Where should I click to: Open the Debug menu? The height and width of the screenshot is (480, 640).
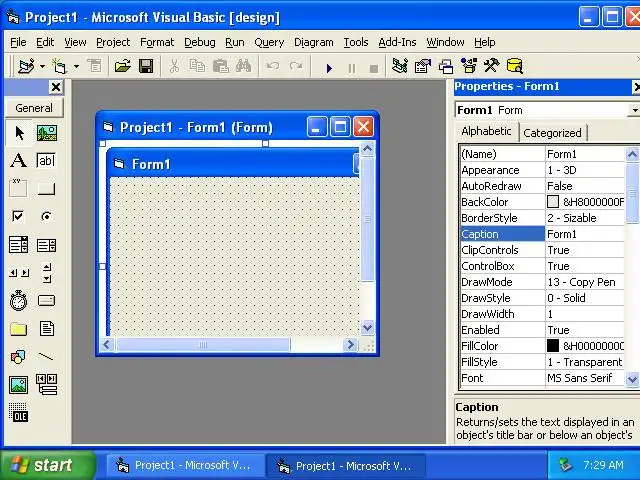(x=200, y=42)
